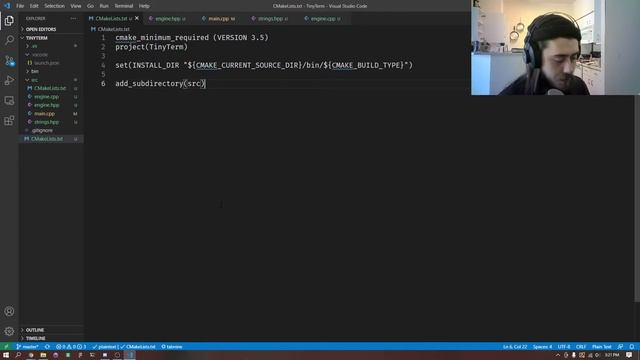
Task: Open the Selection menu
Action: (x=54, y=6)
